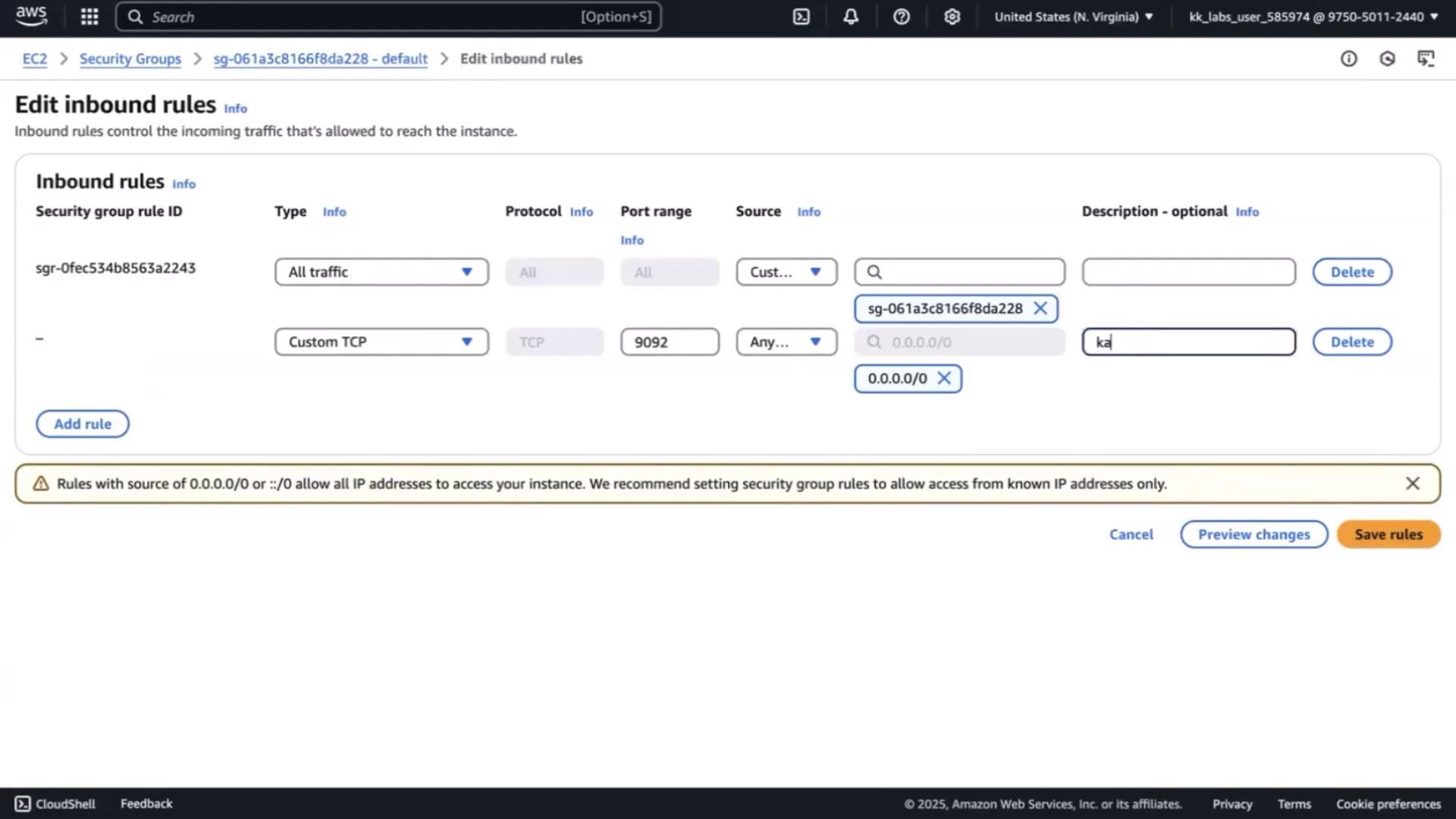This screenshot has height=819, width=1456.
Task: Delete the Custom TCP 9092 rule
Action: [x=1351, y=342]
